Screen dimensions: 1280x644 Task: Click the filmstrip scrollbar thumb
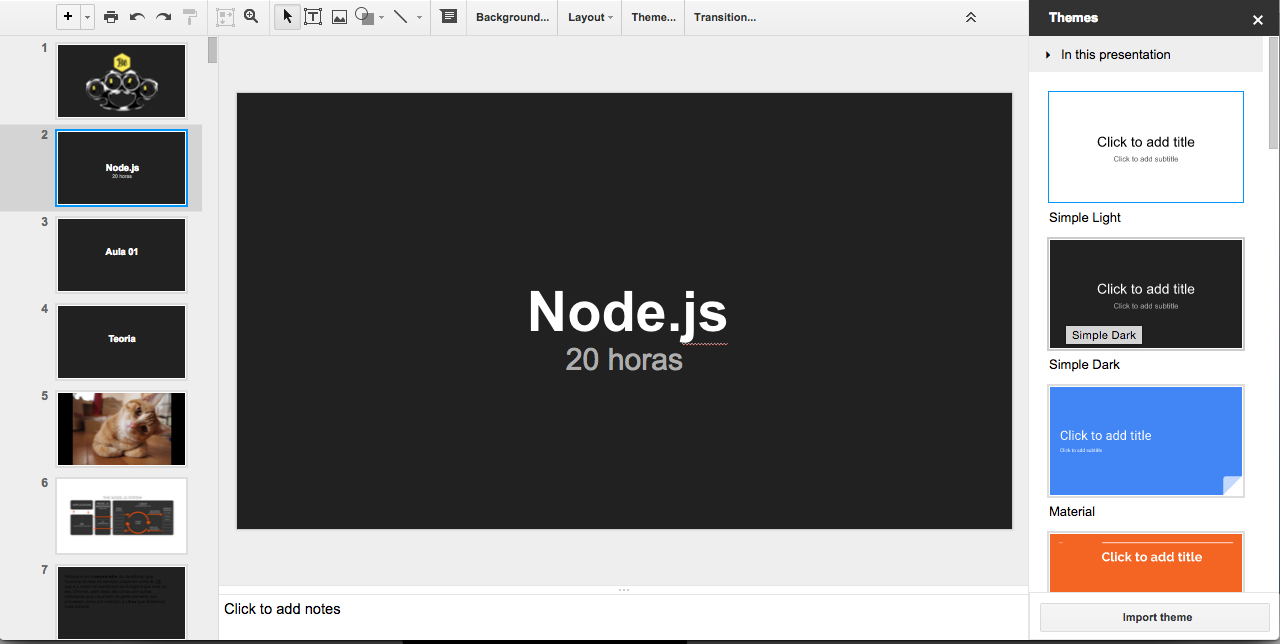212,49
